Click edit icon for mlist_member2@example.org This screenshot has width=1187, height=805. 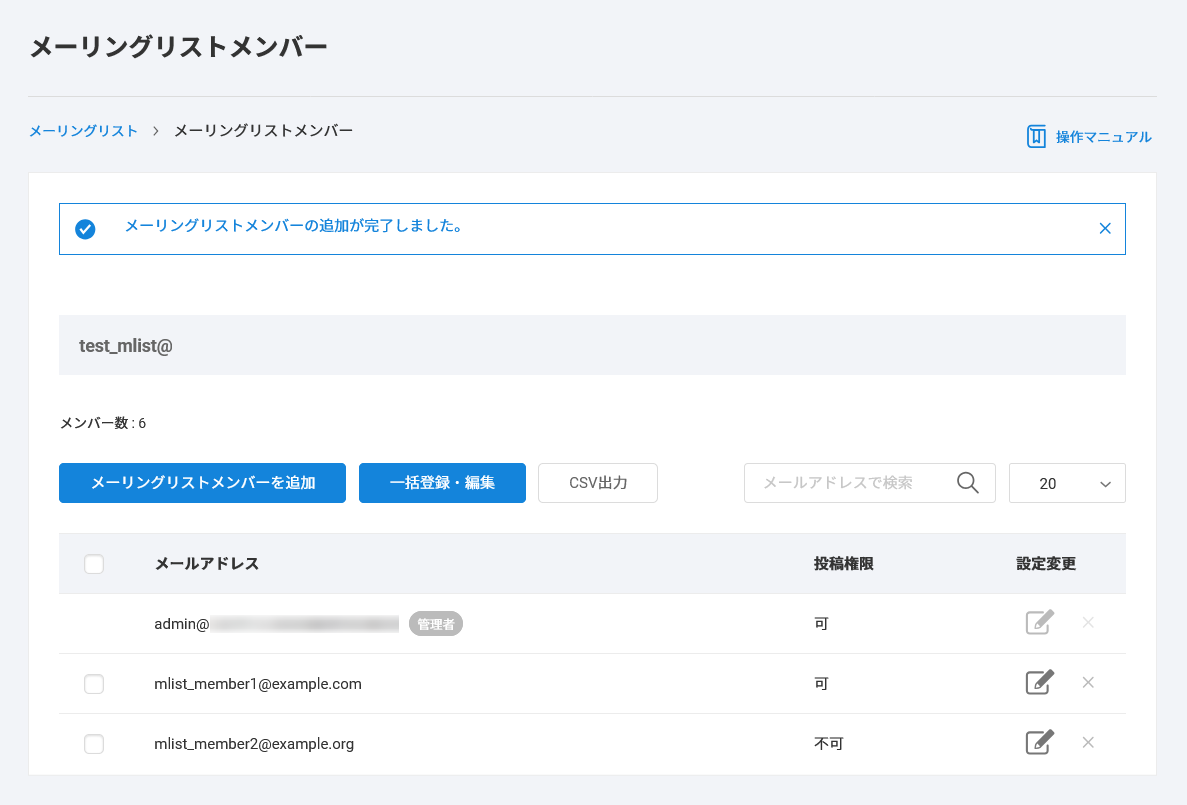click(1039, 743)
